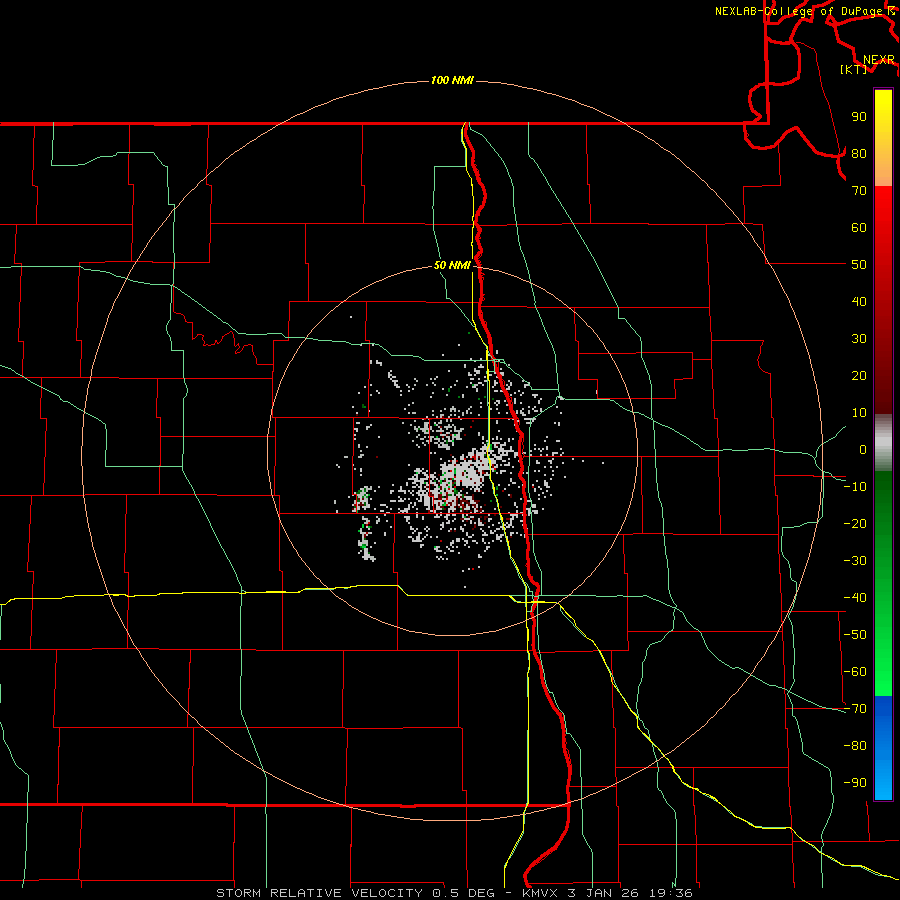
Task: Click the 10 value on the velocity scale
Action: click(x=859, y=413)
